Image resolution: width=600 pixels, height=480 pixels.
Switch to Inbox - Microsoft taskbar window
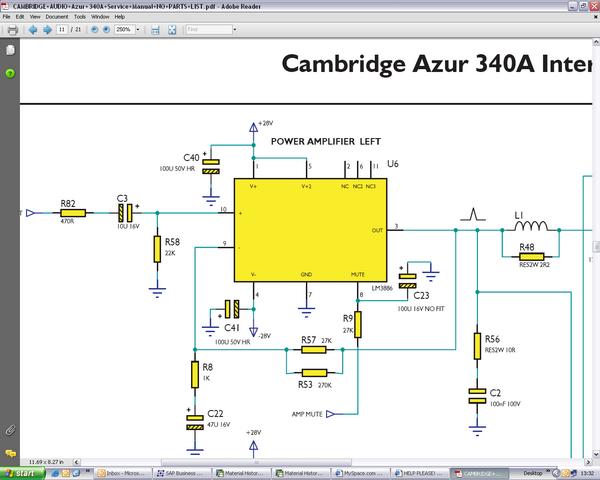coord(123,473)
